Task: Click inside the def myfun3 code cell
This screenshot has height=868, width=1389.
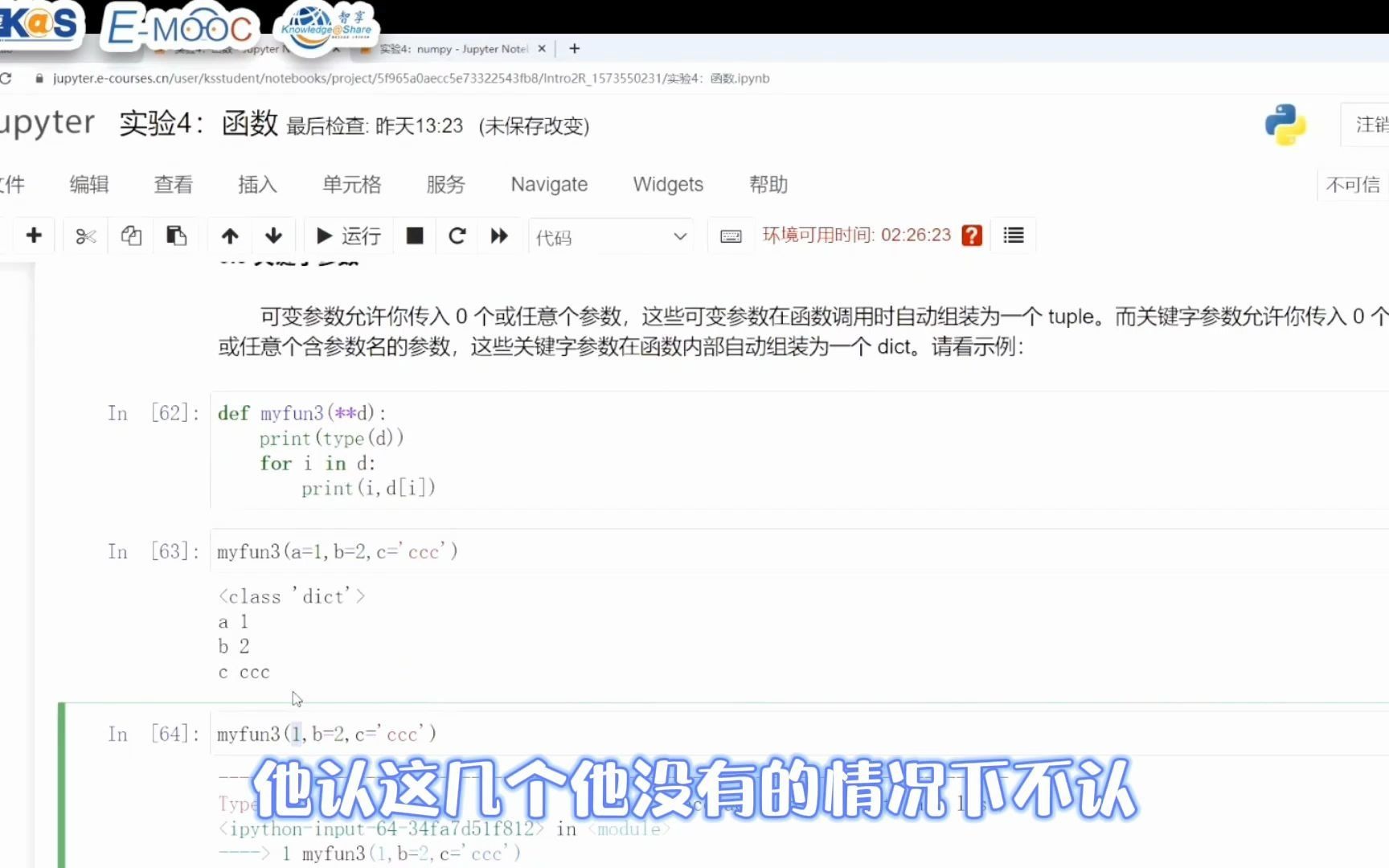Action: pos(800,450)
